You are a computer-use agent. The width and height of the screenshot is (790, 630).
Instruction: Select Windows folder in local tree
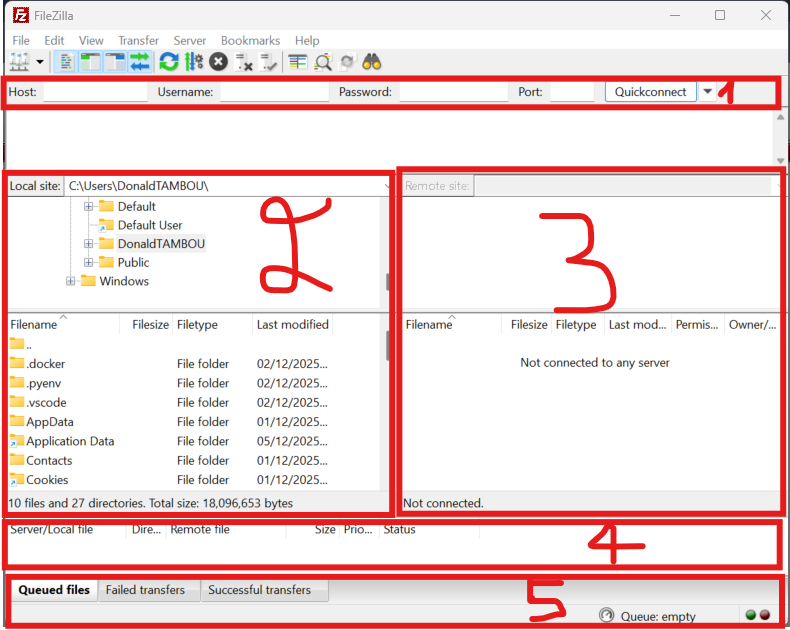click(124, 281)
